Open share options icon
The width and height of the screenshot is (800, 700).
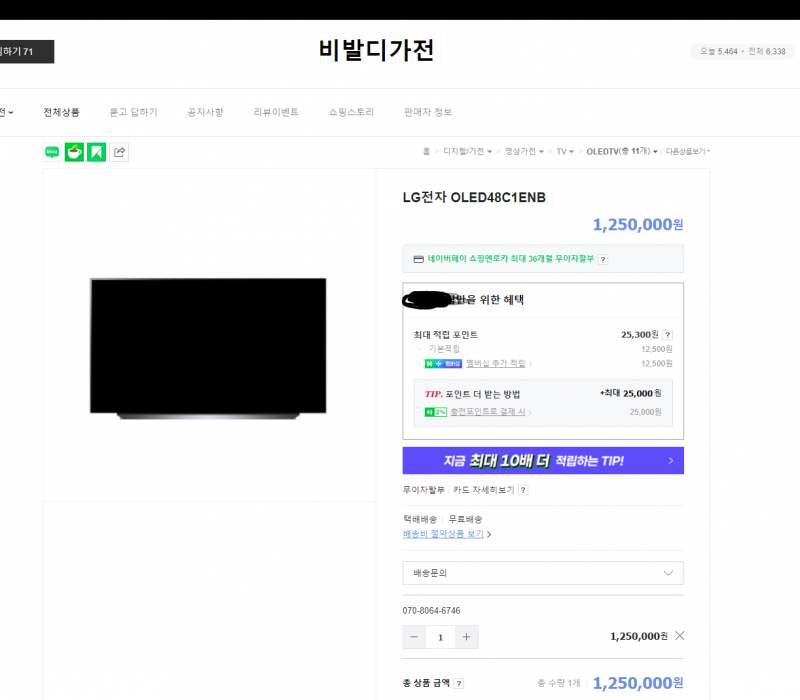[119, 152]
